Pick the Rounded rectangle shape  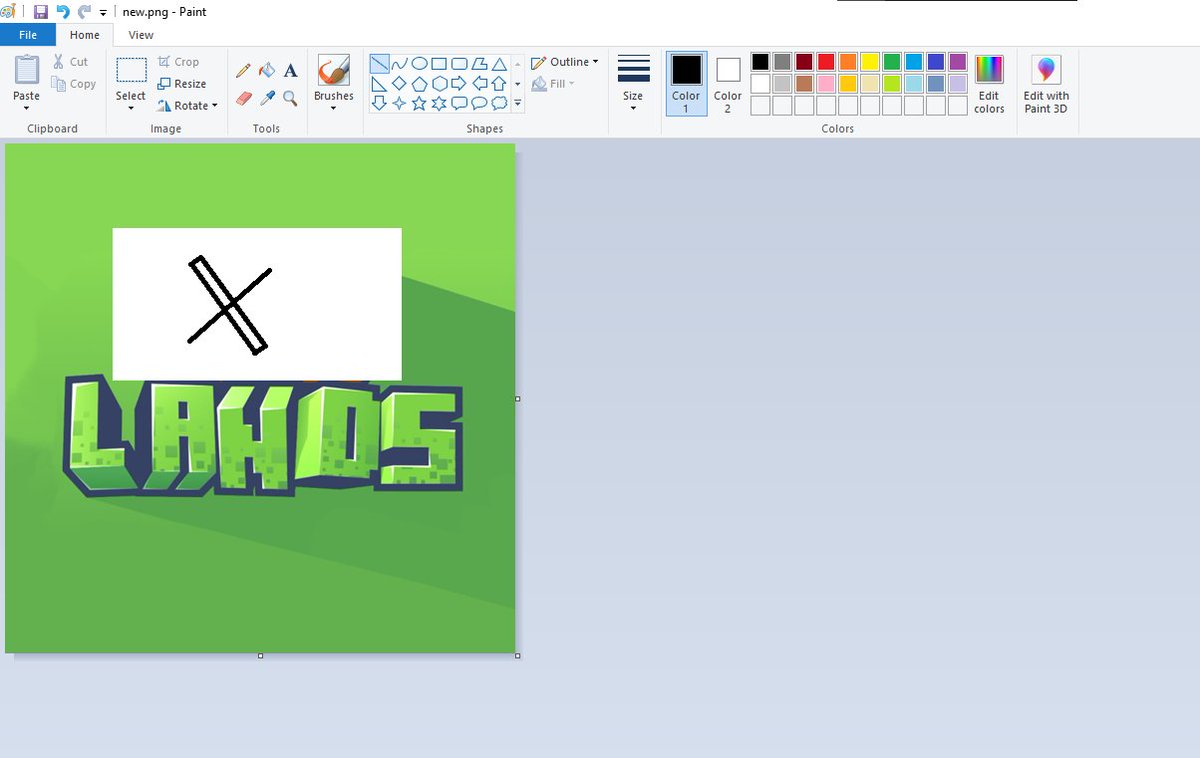pos(459,64)
